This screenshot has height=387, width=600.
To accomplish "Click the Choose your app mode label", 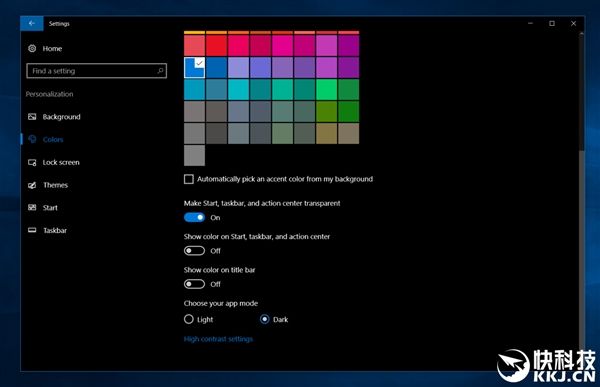I will [x=221, y=303].
